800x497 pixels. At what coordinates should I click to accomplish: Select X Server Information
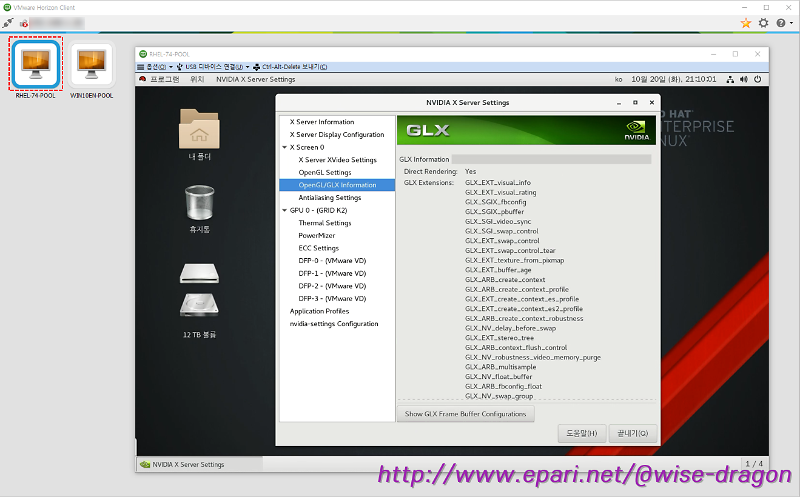[322, 122]
